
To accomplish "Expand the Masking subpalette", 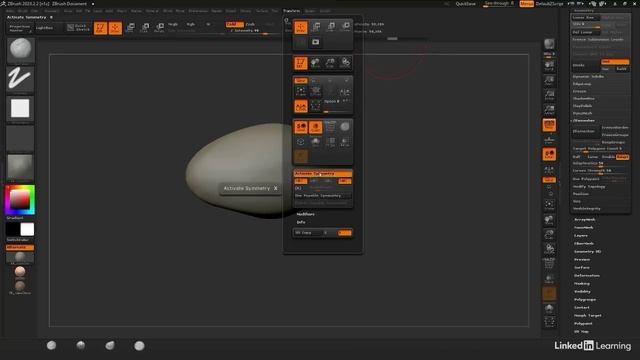I will coord(582,283).
